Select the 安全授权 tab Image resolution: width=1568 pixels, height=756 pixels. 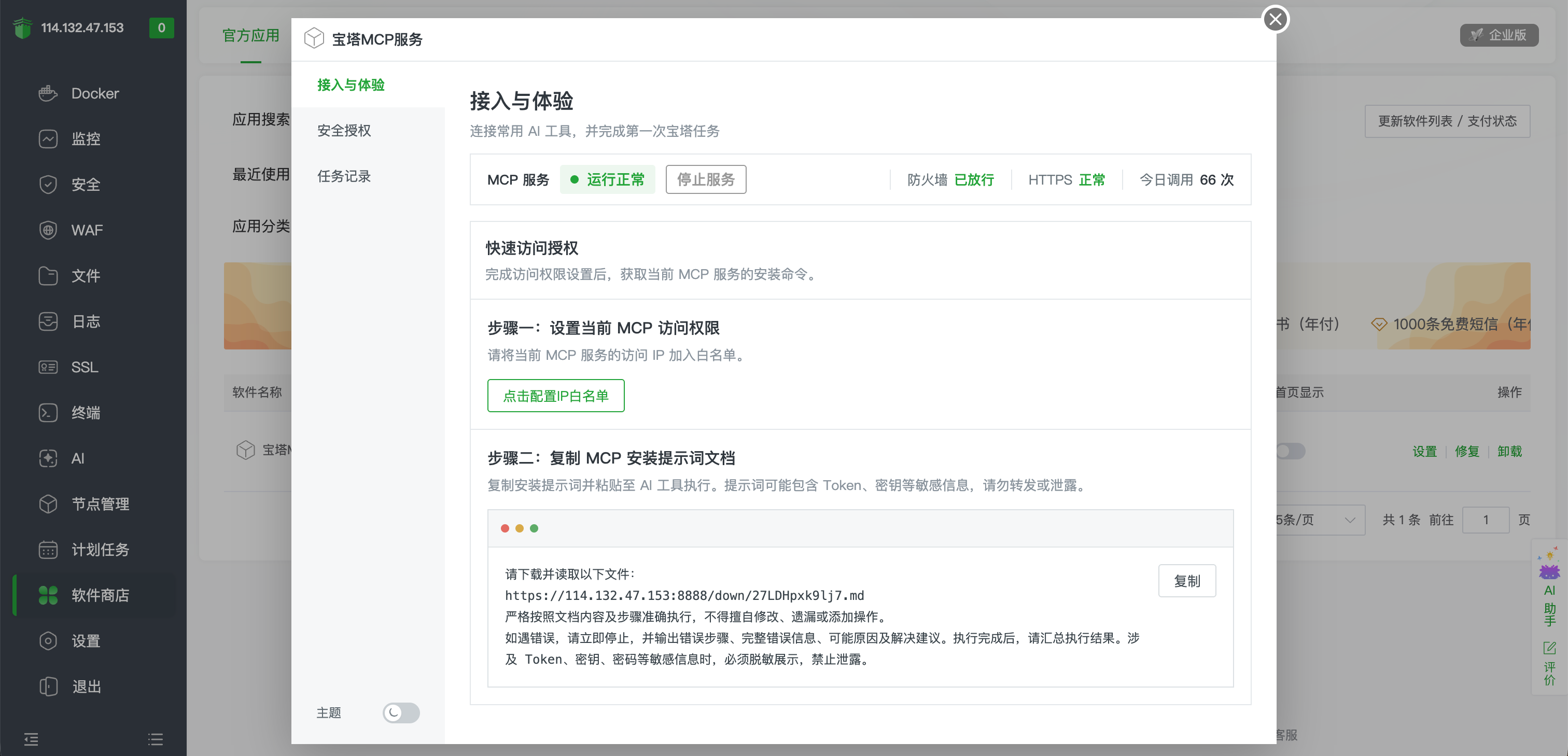[x=368, y=130]
